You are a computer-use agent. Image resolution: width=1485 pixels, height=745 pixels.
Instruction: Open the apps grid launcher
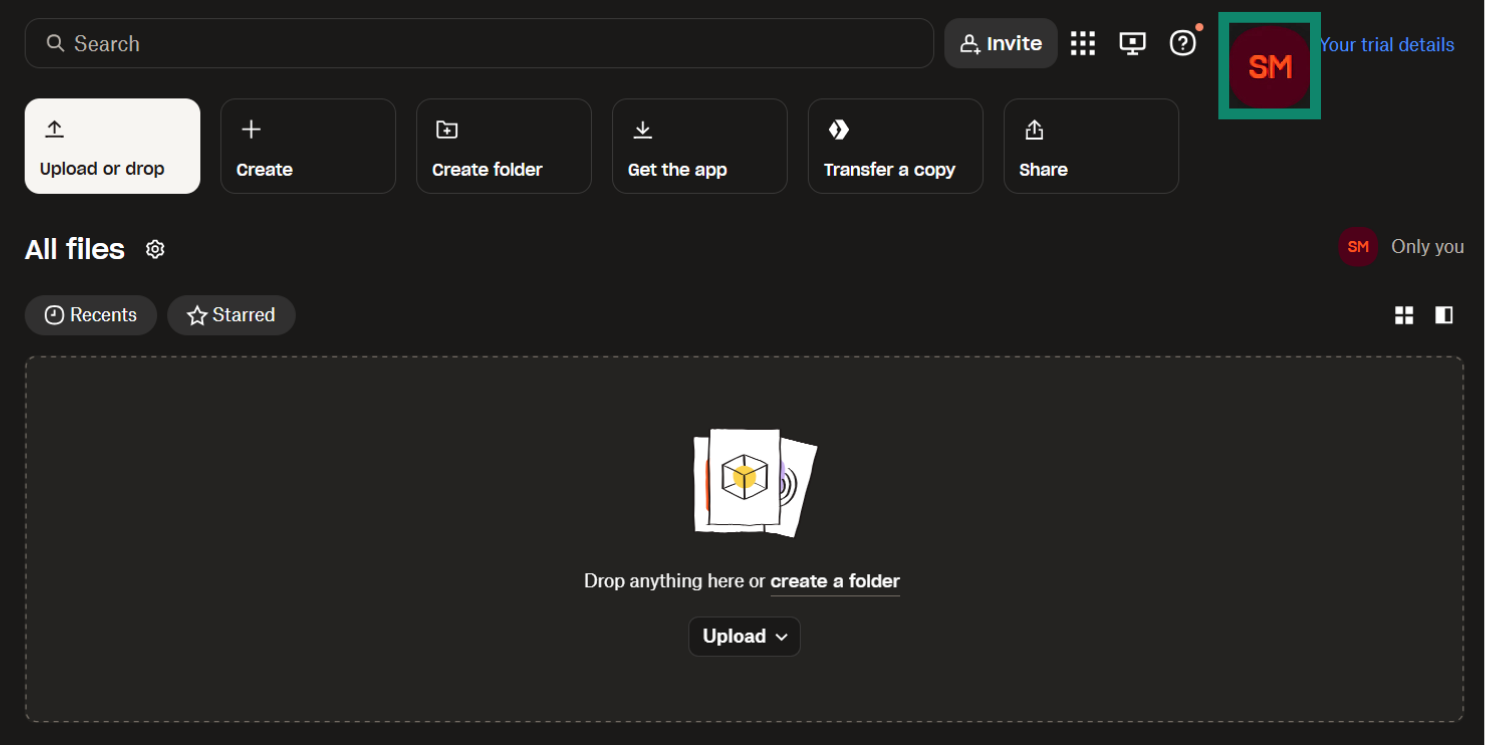(1083, 43)
